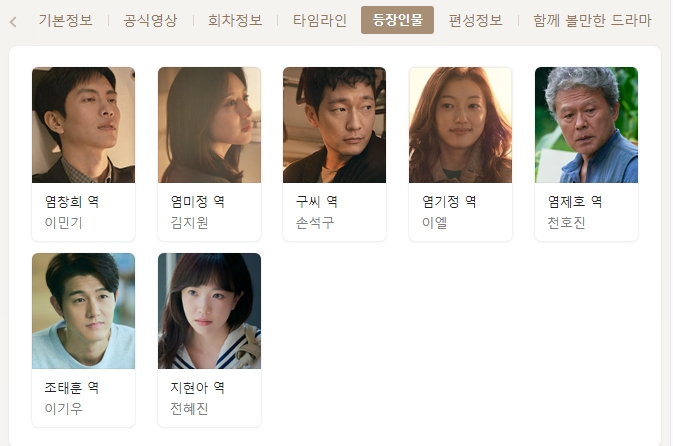Open actor link 김지원
This screenshot has height=446, width=673.
189,223
